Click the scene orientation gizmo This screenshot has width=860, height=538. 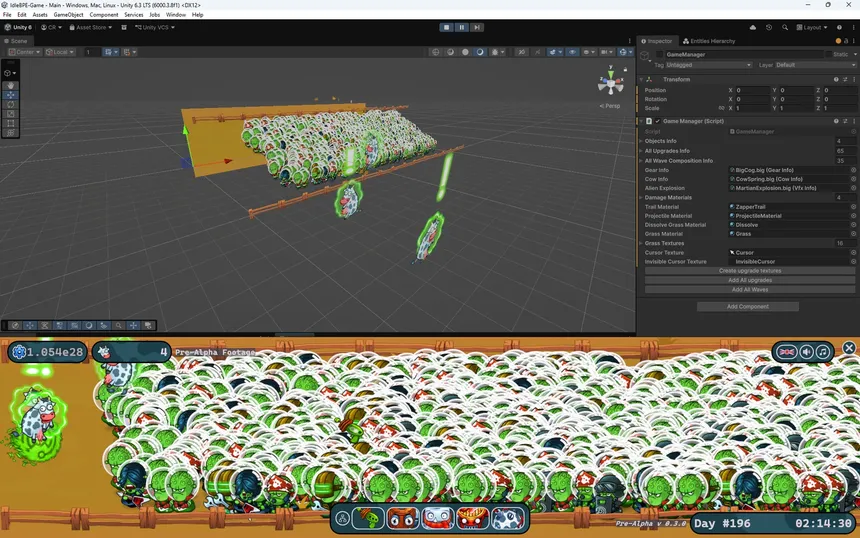tap(612, 85)
